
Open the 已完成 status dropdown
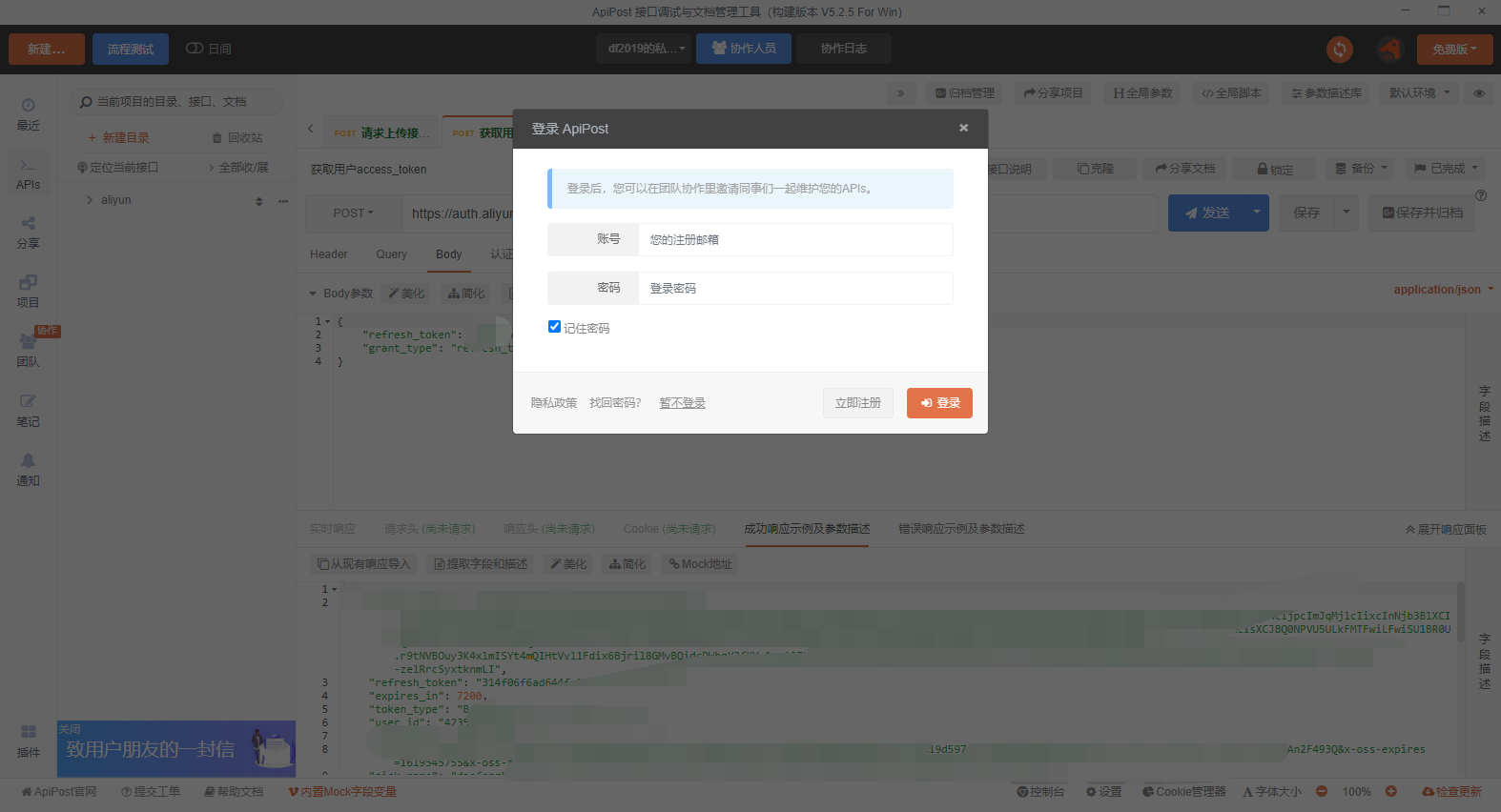click(x=1446, y=169)
